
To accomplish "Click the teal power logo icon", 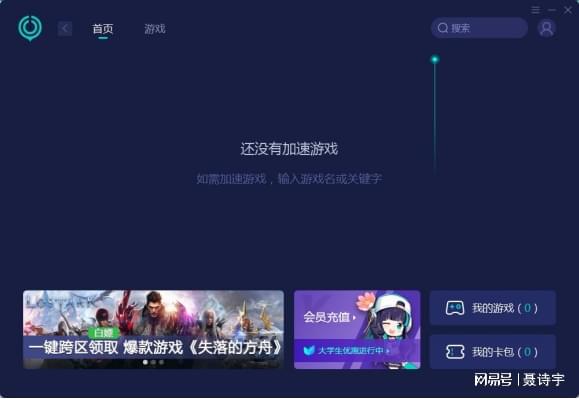I will (x=30, y=28).
